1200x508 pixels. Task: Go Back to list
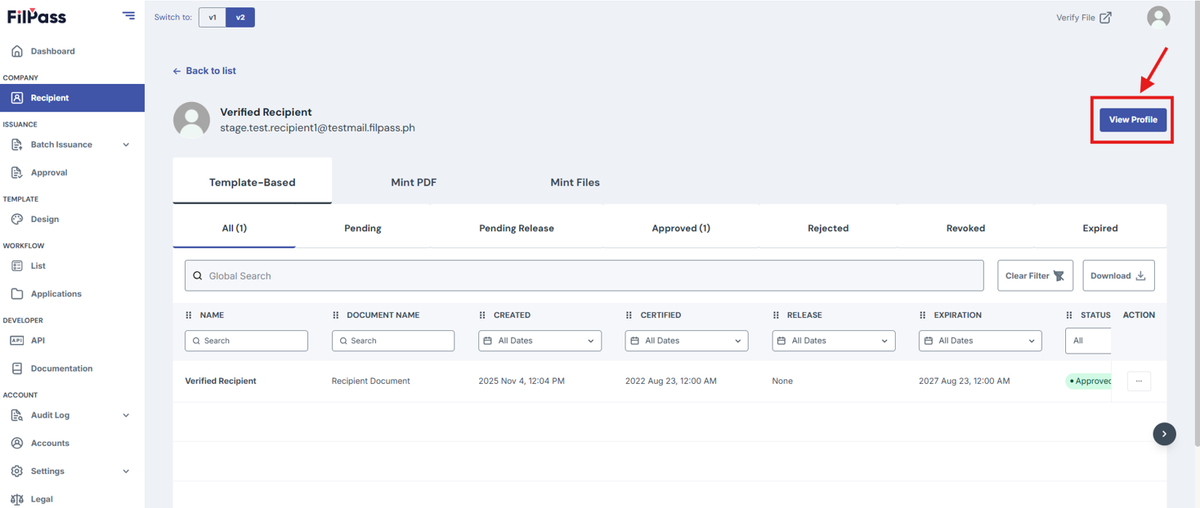click(x=204, y=71)
